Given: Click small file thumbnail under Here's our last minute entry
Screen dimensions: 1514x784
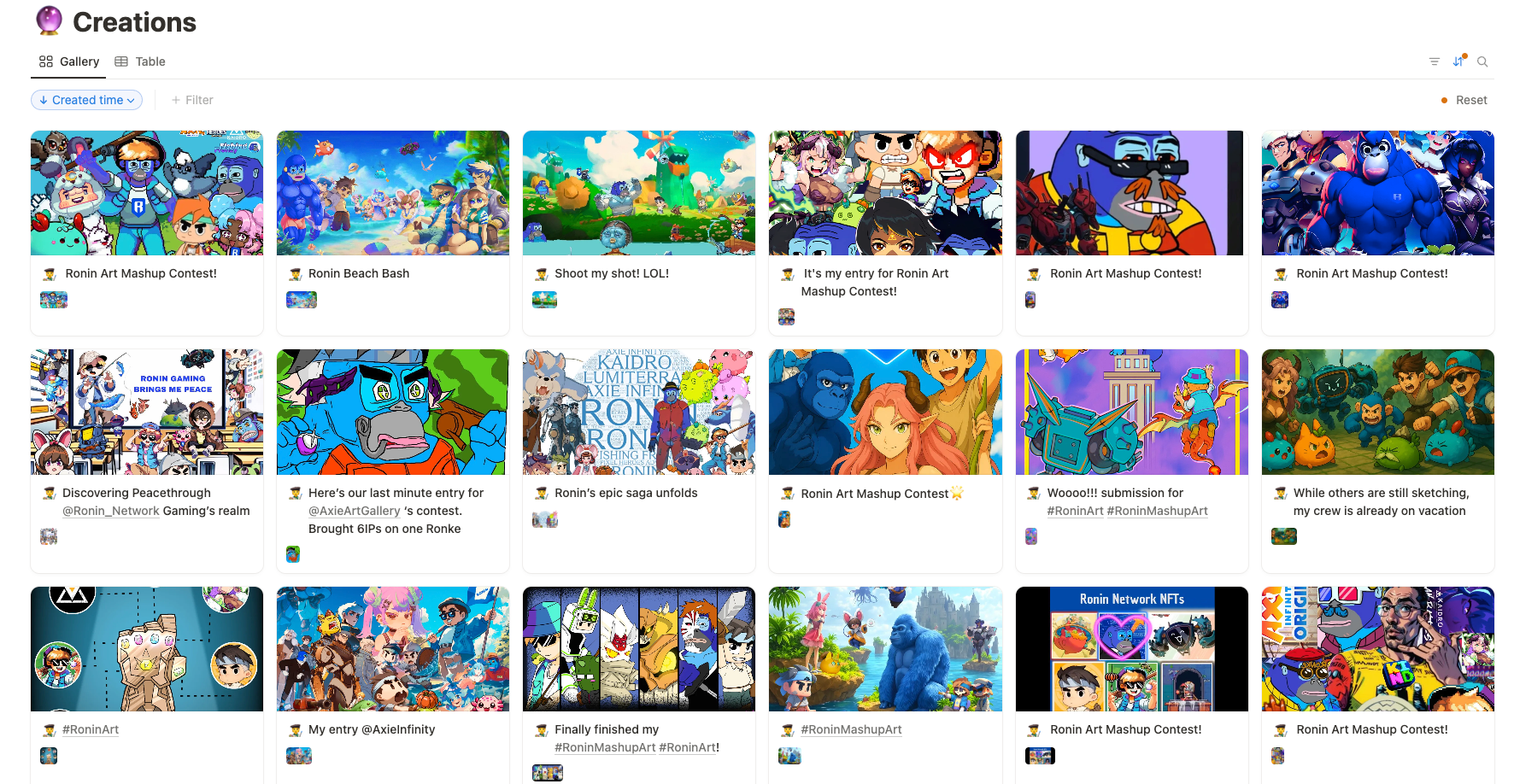Looking at the screenshot, I should (293, 554).
